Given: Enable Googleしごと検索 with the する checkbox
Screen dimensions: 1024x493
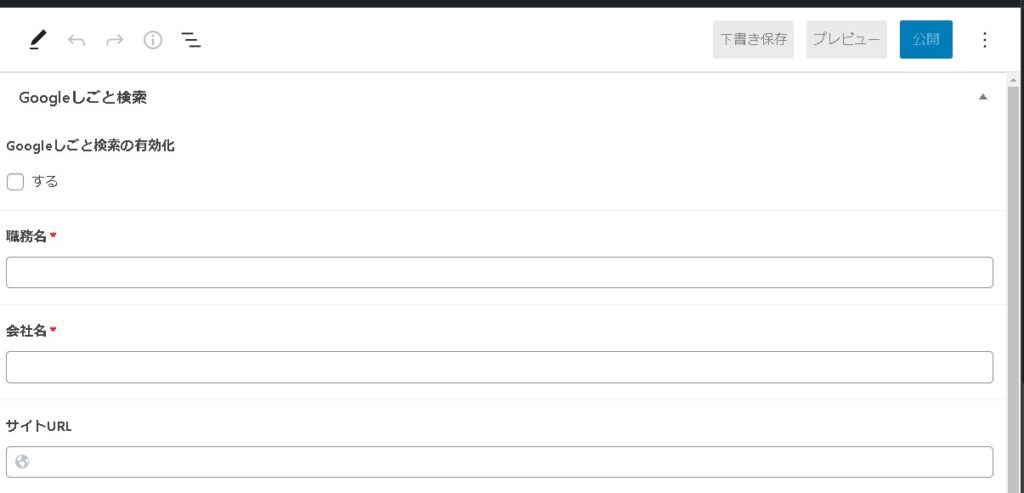Looking at the screenshot, I should click(15, 182).
